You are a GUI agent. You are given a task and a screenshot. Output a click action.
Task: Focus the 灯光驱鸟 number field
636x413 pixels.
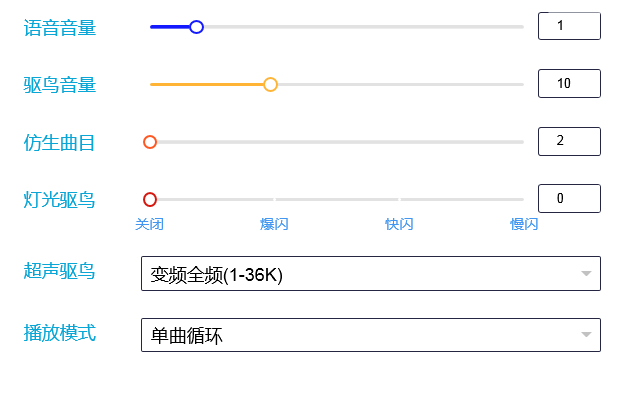569,198
